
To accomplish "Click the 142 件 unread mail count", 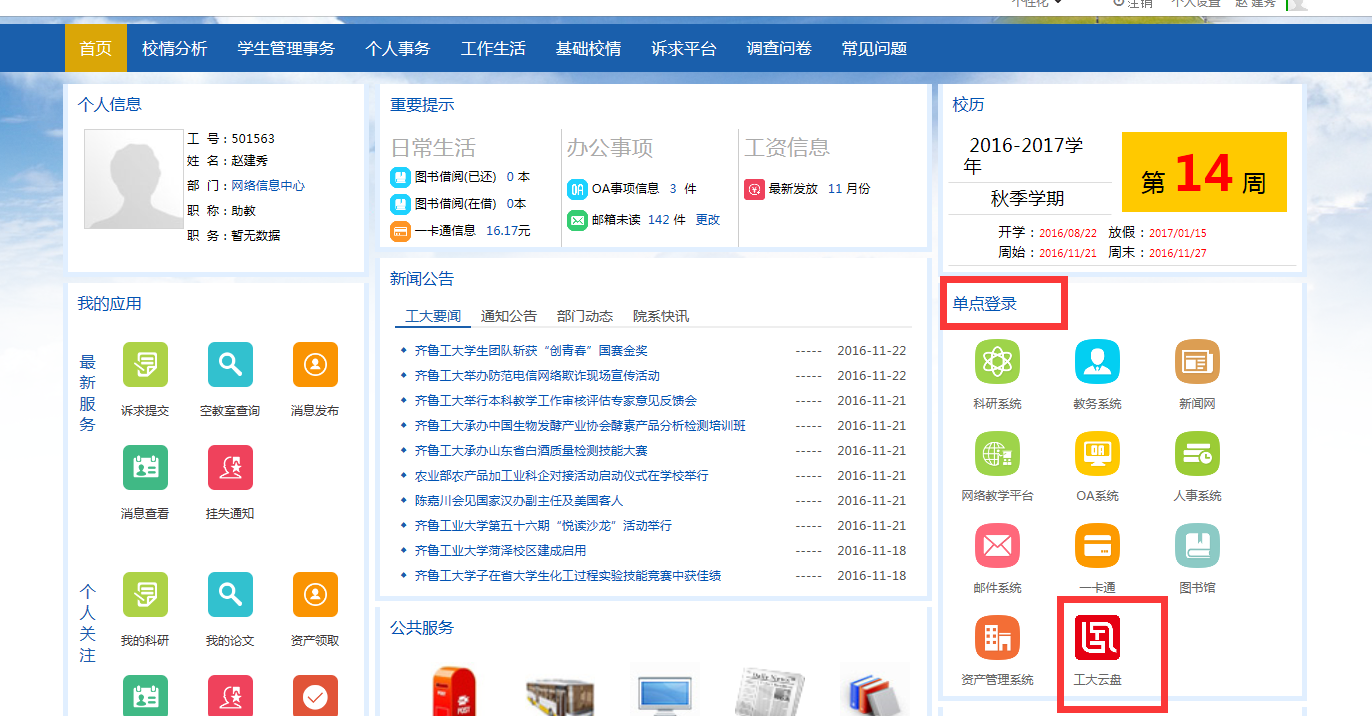I will pyautogui.click(x=666, y=220).
